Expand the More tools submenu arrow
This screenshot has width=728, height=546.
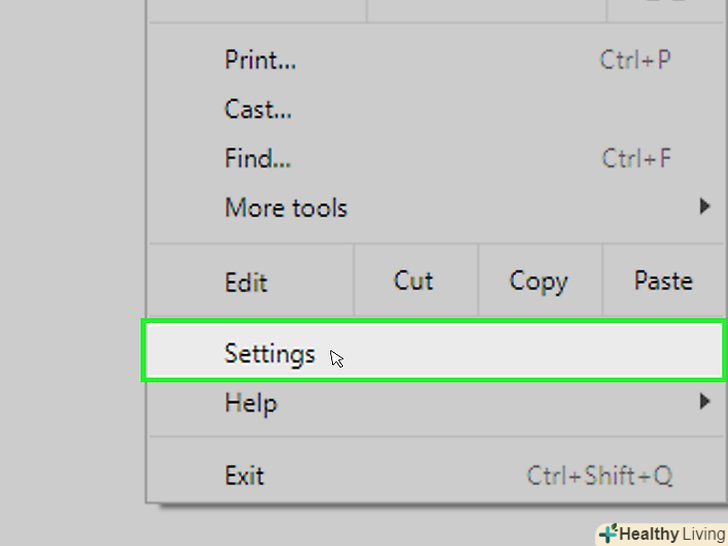tap(706, 208)
